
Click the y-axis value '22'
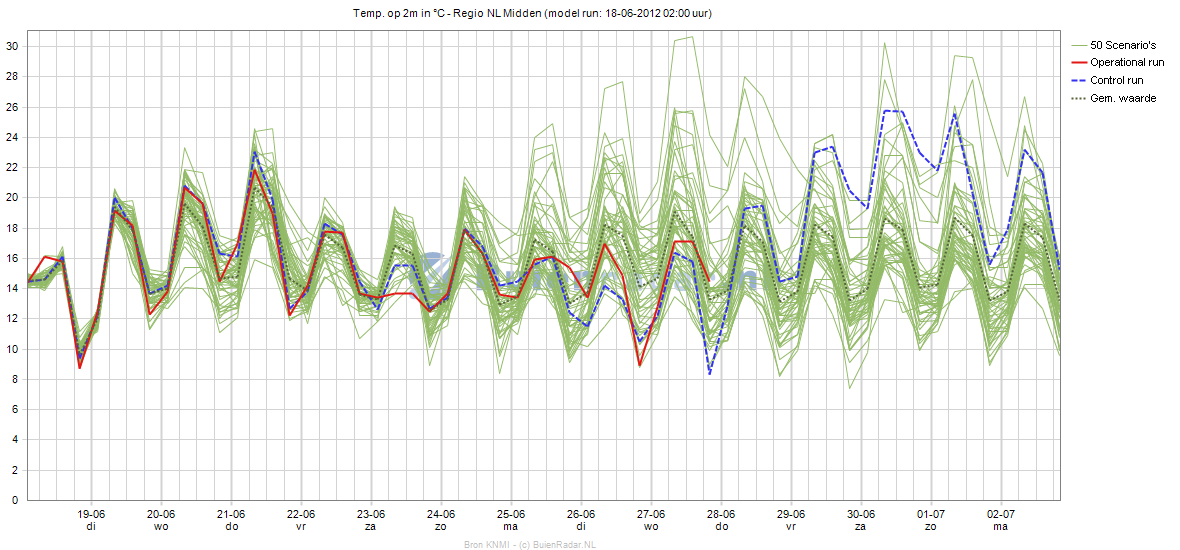(12, 167)
